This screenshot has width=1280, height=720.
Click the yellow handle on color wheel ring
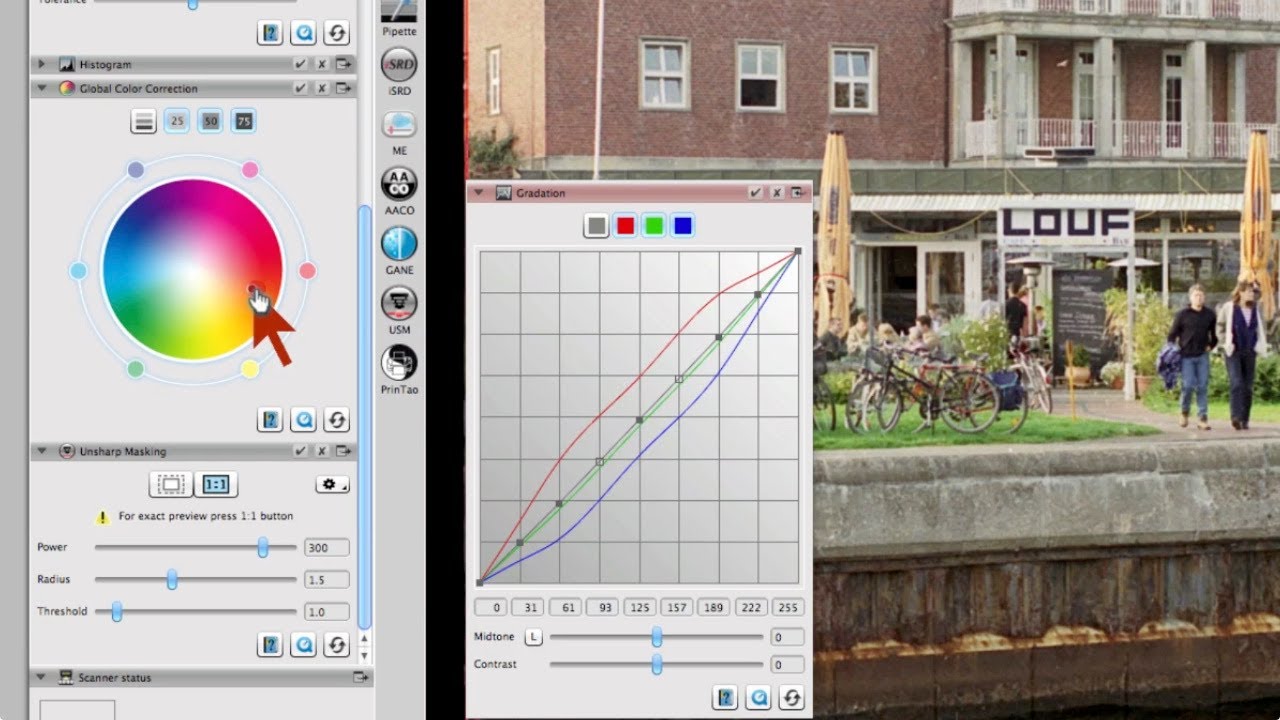250,369
